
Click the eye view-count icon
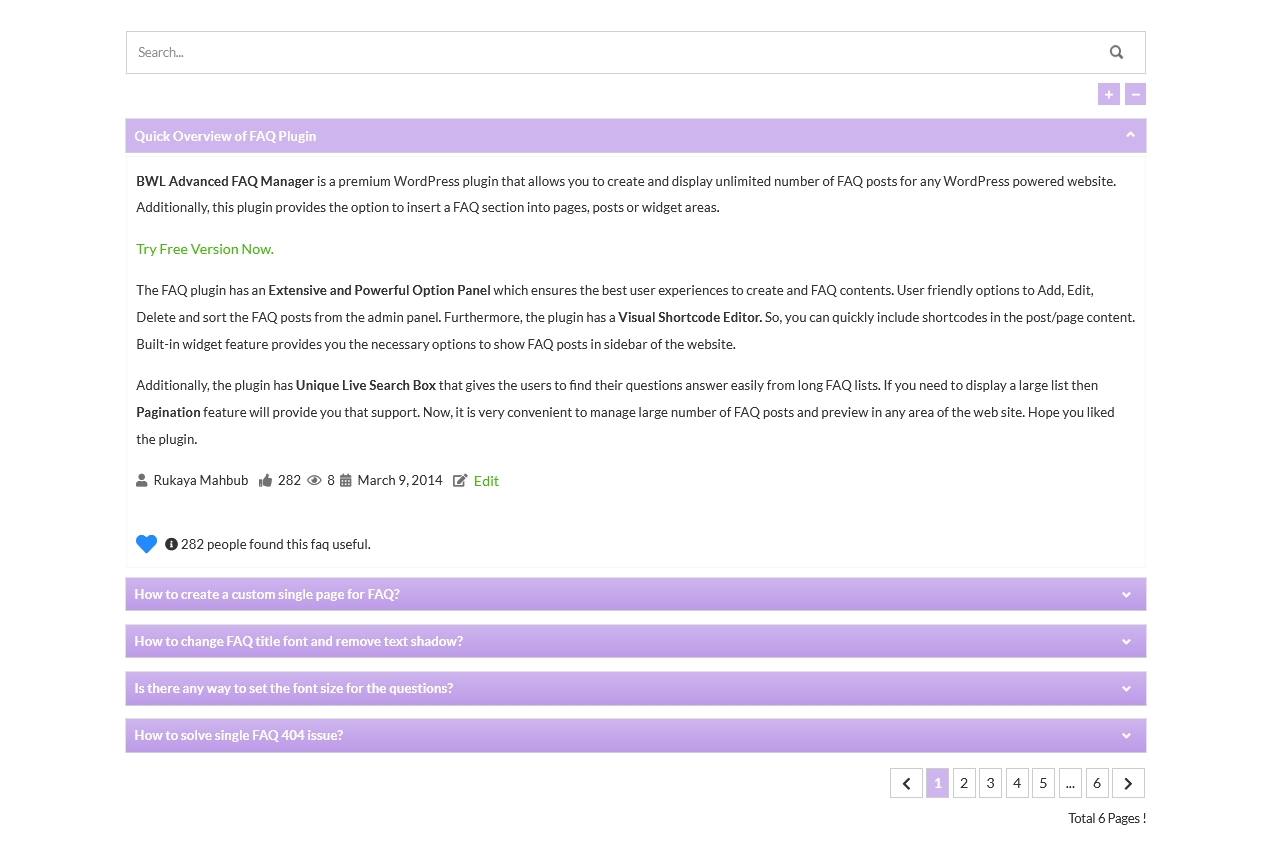tap(315, 480)
